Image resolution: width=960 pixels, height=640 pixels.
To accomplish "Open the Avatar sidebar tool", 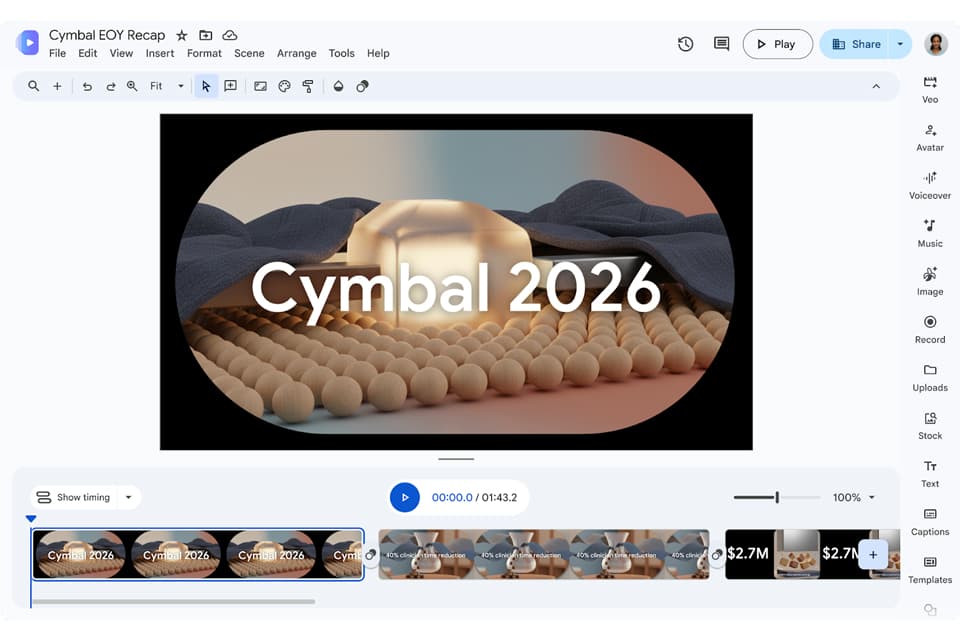I will (x=929, y=138).
